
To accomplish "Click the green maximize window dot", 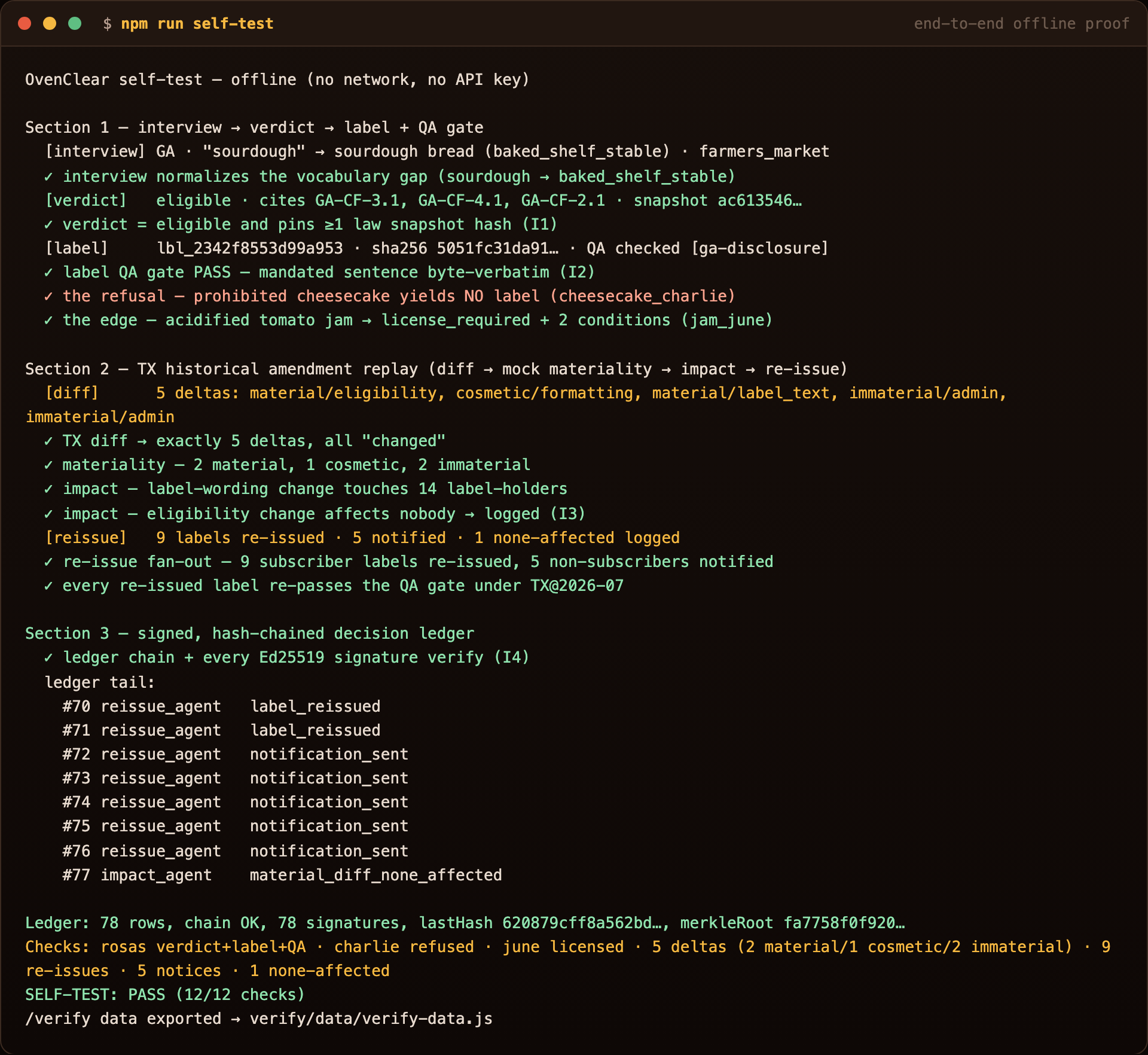I will [75, 23].
